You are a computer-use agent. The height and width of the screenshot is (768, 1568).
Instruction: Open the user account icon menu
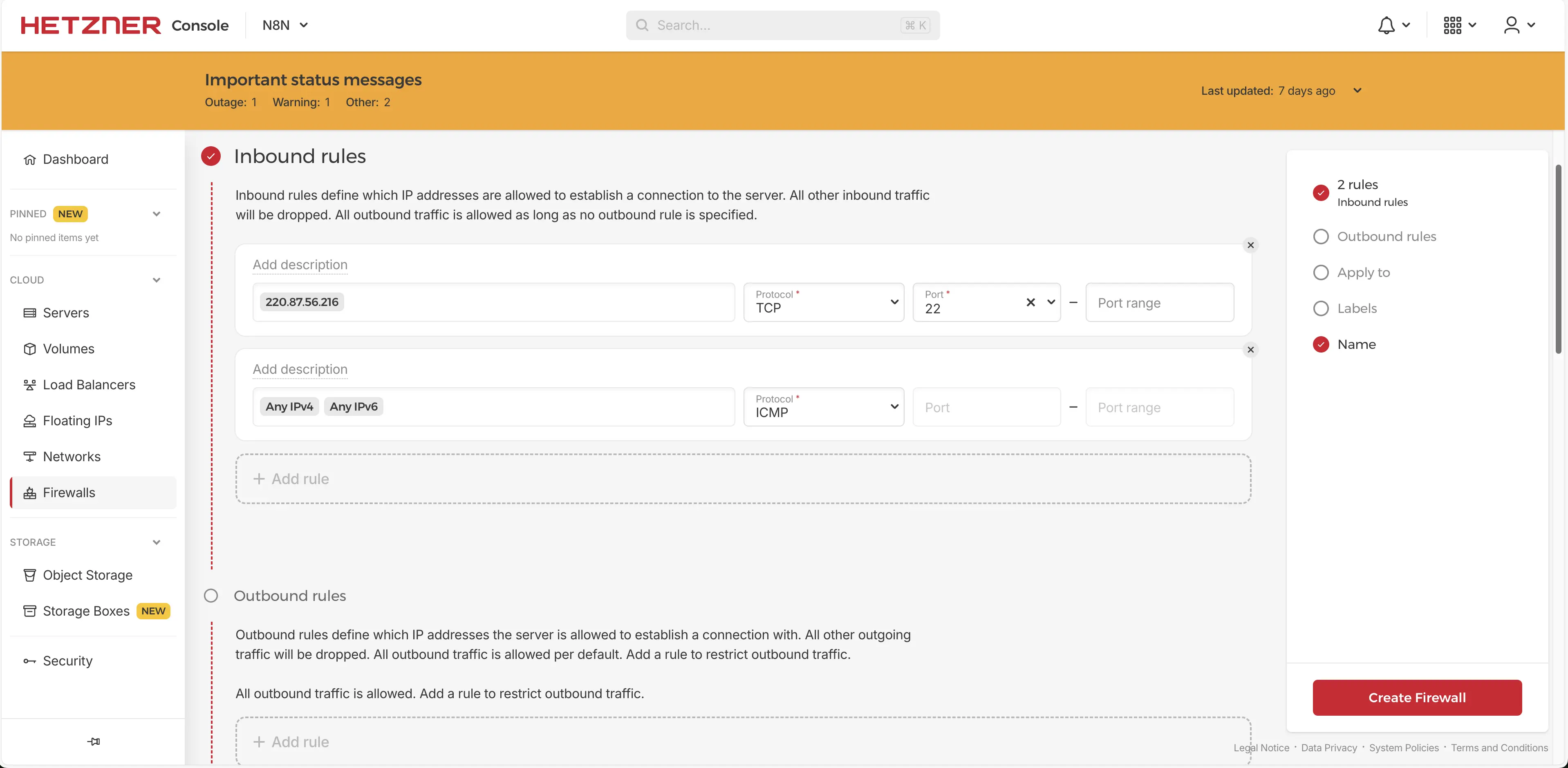click(x=1512, y=25)
